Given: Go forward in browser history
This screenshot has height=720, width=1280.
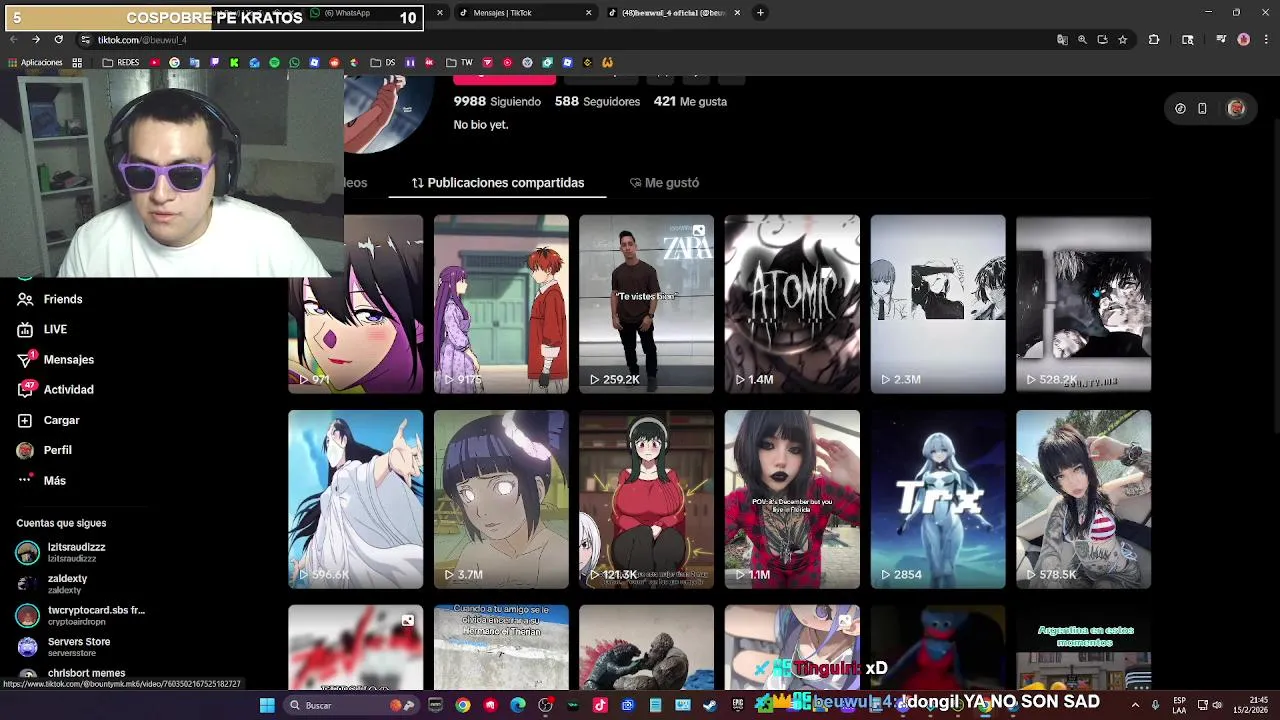Looking at the screenshot, I should [x=36, y=40].
